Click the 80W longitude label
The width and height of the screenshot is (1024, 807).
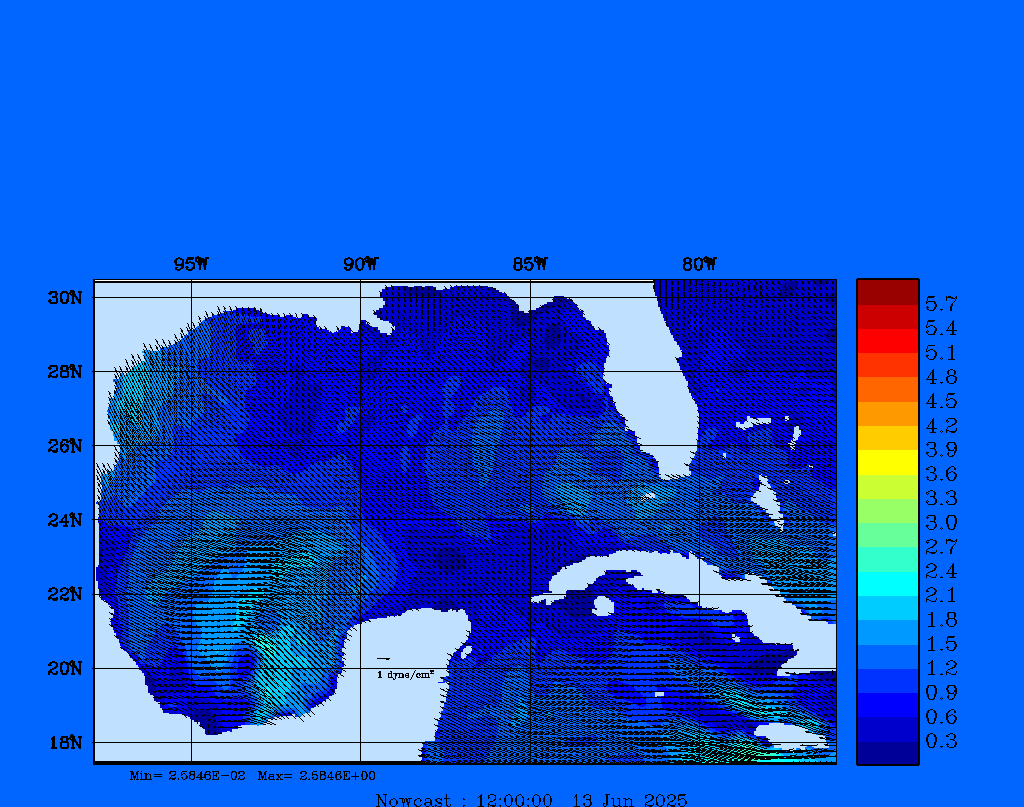(x=699, y=264)
